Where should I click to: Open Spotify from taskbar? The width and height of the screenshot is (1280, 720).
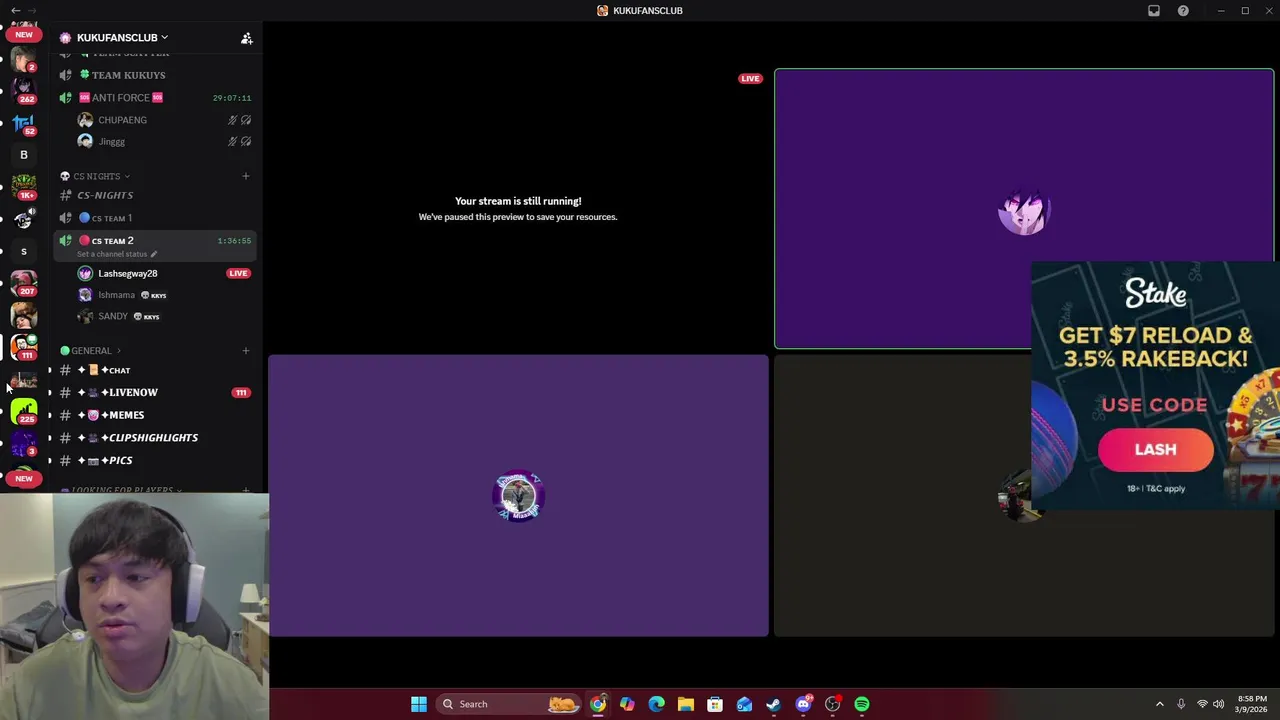862,704
